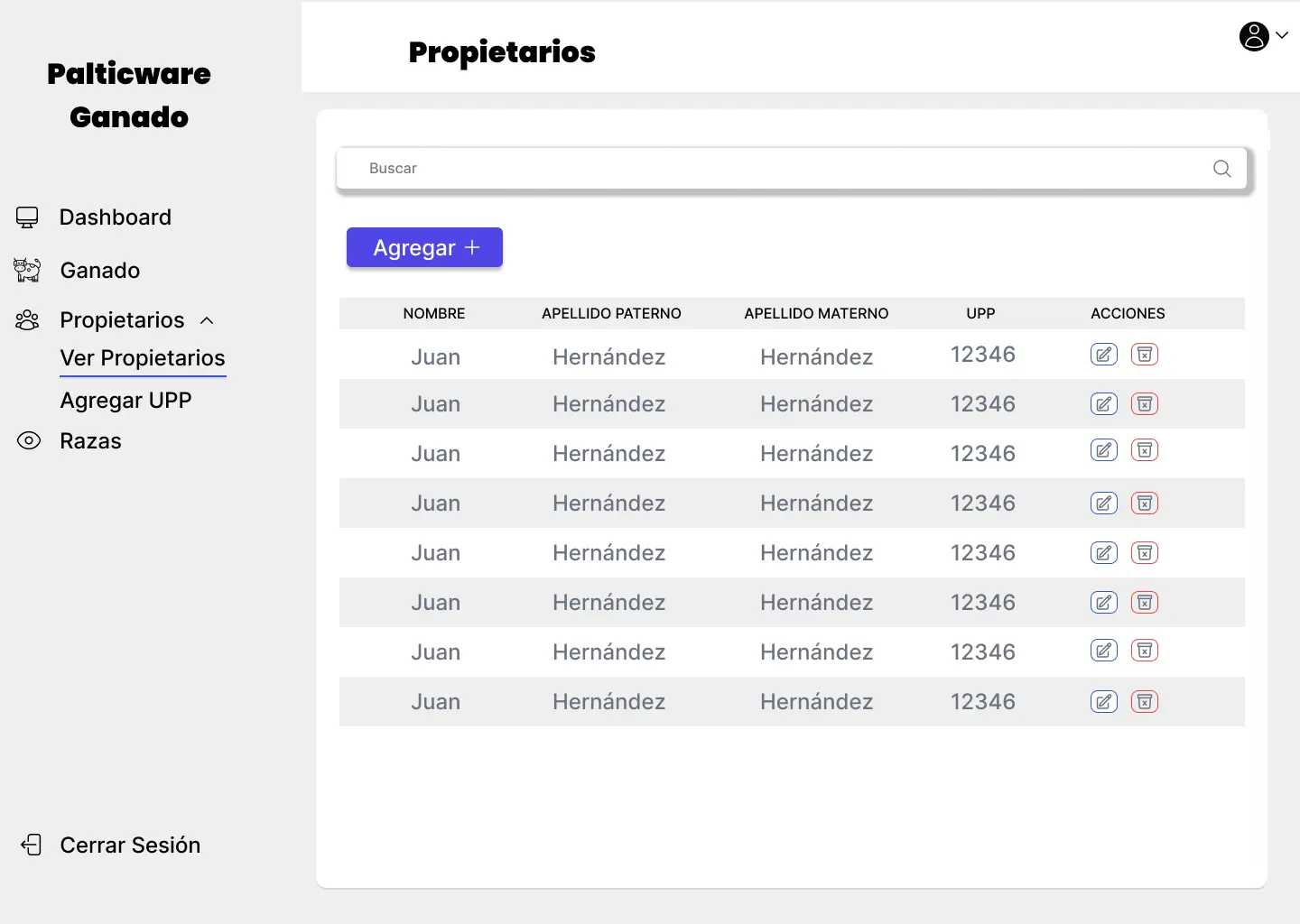Open the Dashboard menu item

pyautogui.click(x=115, y=217)
